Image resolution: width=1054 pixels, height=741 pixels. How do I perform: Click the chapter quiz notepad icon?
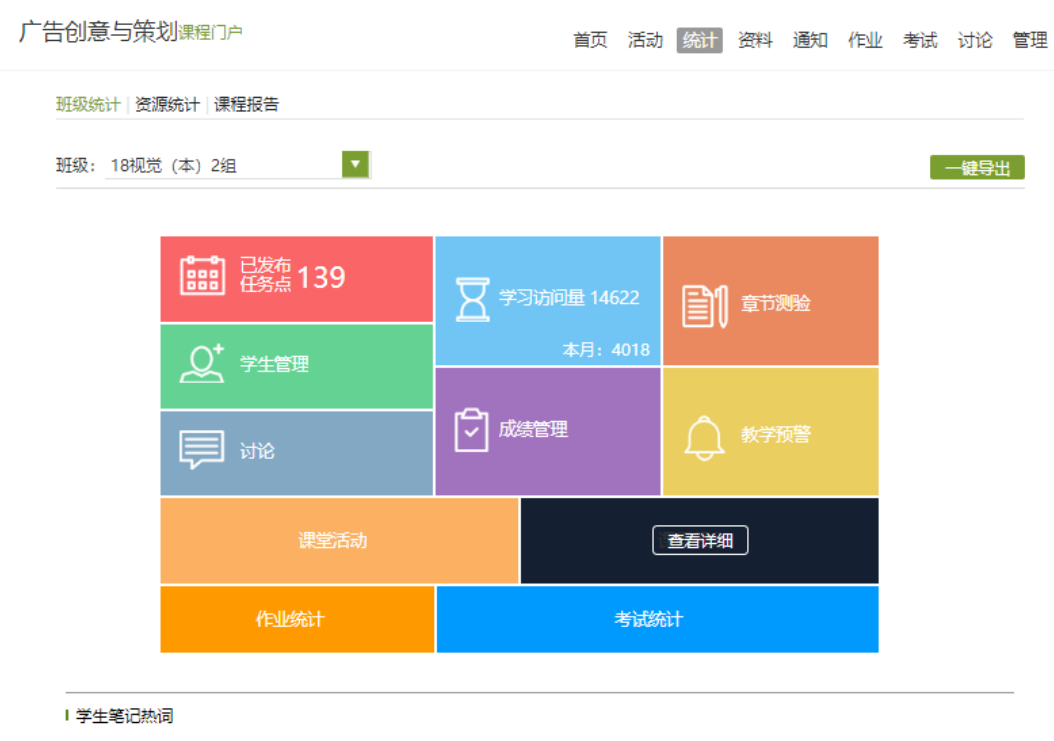[x=704, y=305]
